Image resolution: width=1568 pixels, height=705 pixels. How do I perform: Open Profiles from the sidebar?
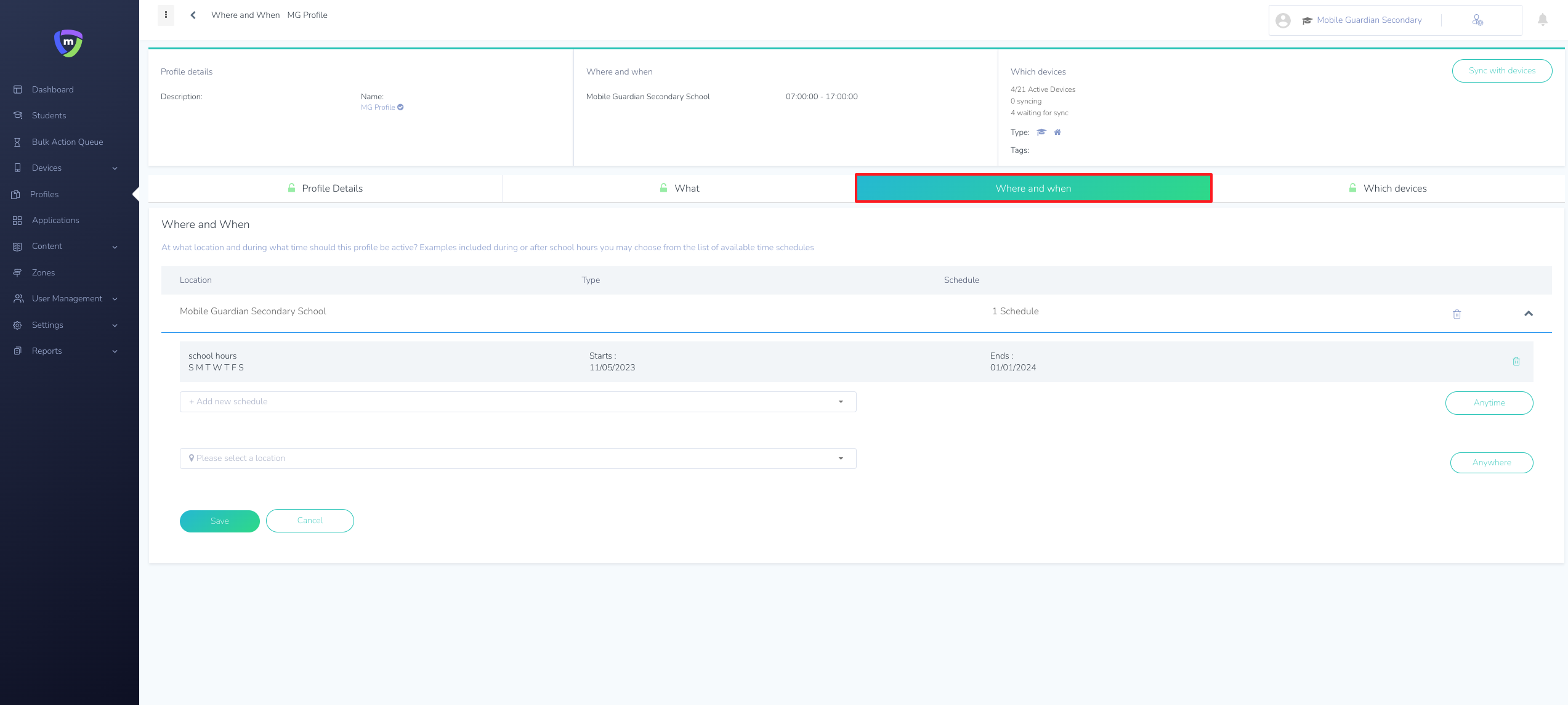(44, 194)
